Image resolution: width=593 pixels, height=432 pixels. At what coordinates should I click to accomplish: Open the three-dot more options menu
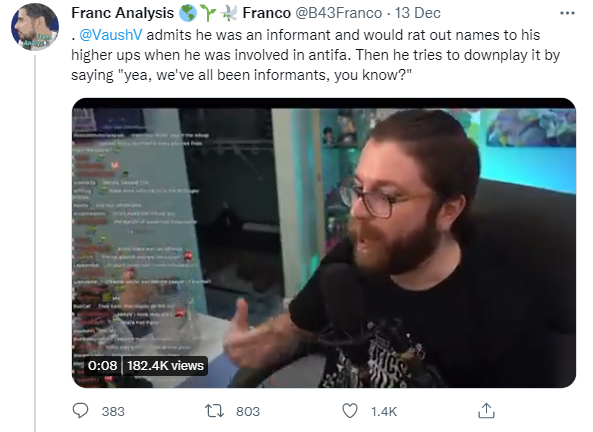coord(567,13)
